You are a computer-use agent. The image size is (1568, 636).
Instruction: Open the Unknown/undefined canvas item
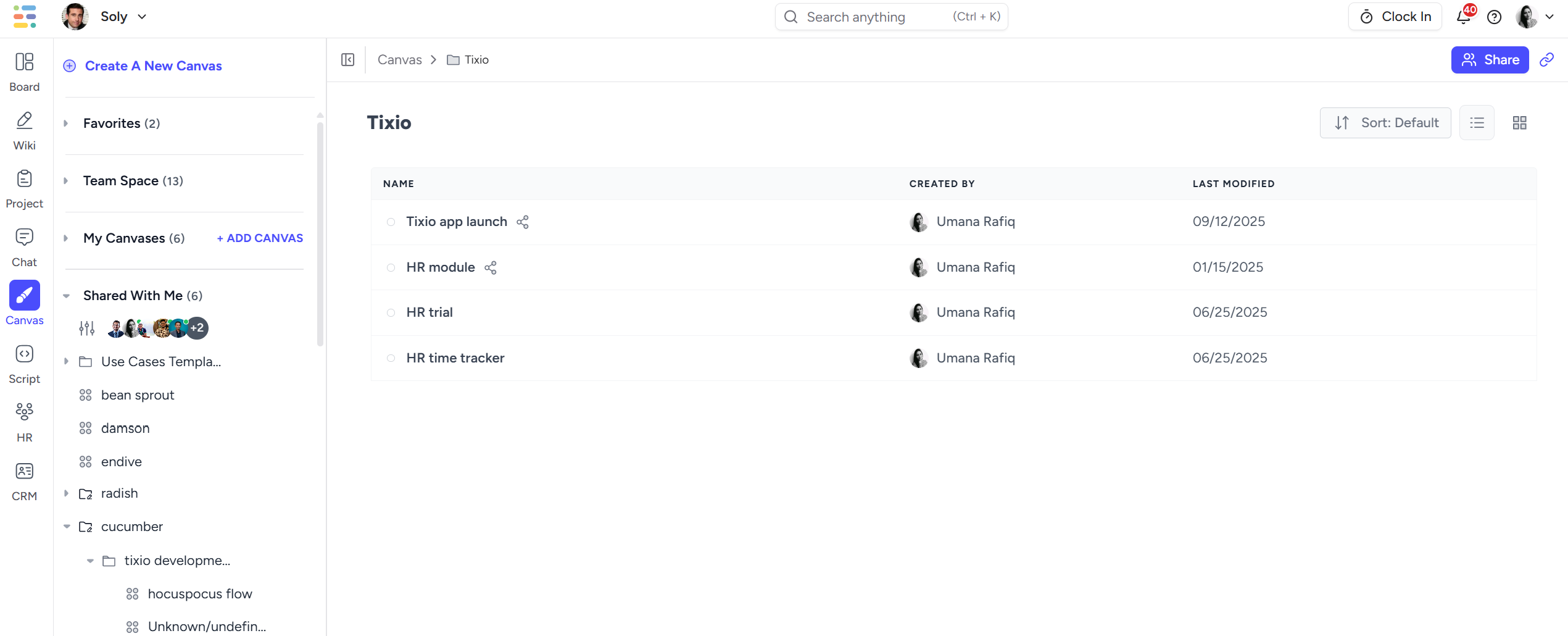point(207,627)
